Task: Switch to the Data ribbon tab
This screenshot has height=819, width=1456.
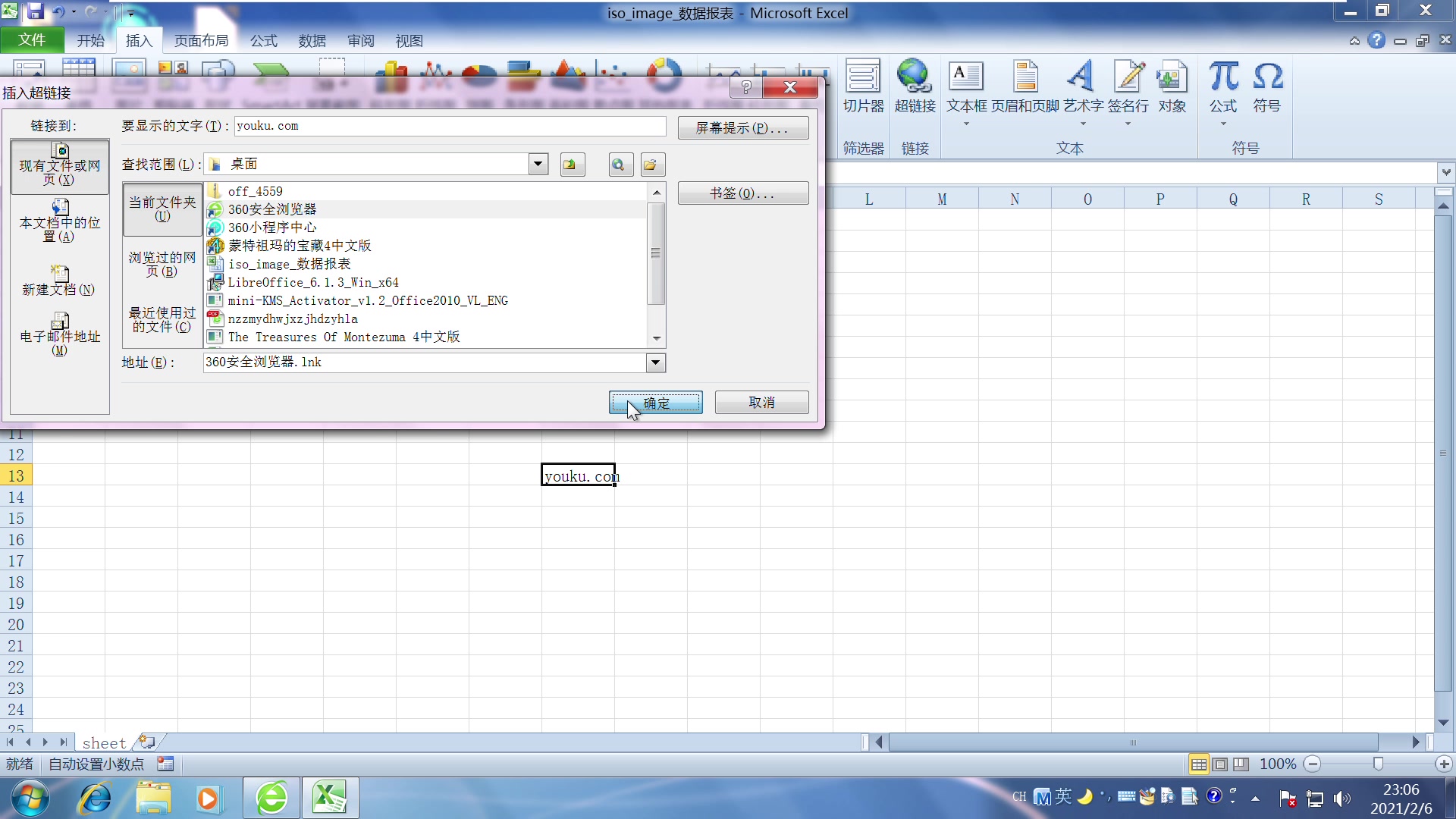Action: point(312,41)
